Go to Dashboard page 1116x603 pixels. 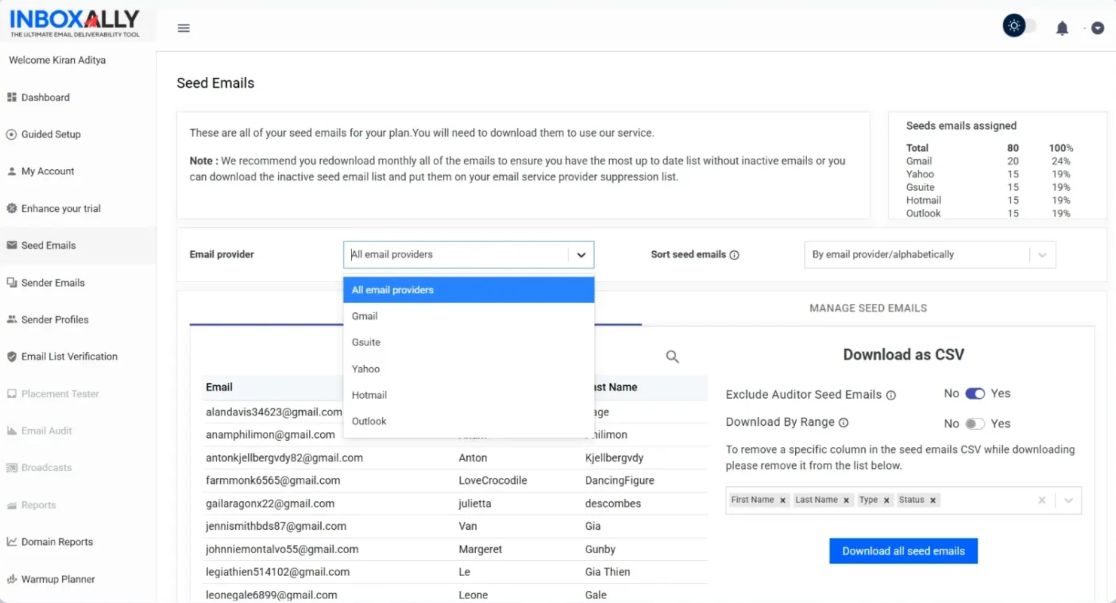46,98
